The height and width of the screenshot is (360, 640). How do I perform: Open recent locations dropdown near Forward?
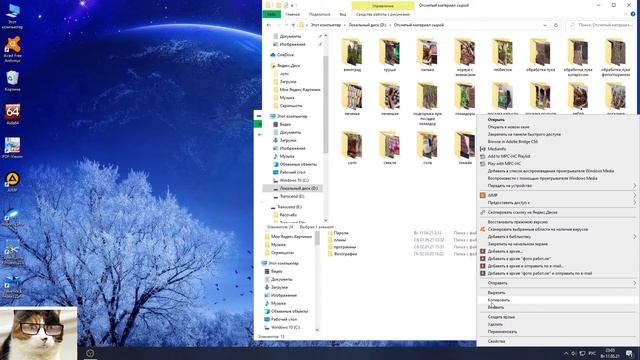[x=286, y=25]
